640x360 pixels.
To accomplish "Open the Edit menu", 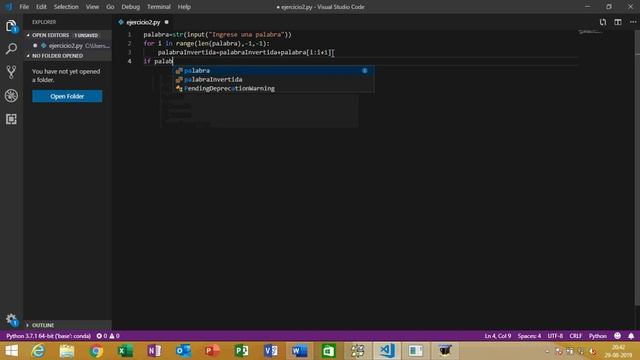I will 41,7.
